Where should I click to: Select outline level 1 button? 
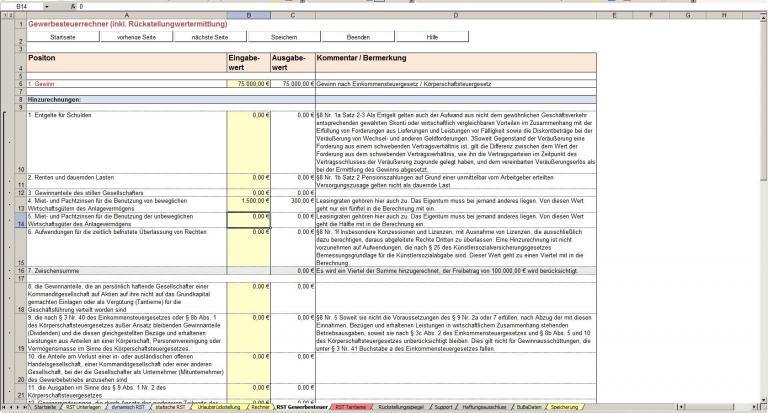[x=4, y=16]
